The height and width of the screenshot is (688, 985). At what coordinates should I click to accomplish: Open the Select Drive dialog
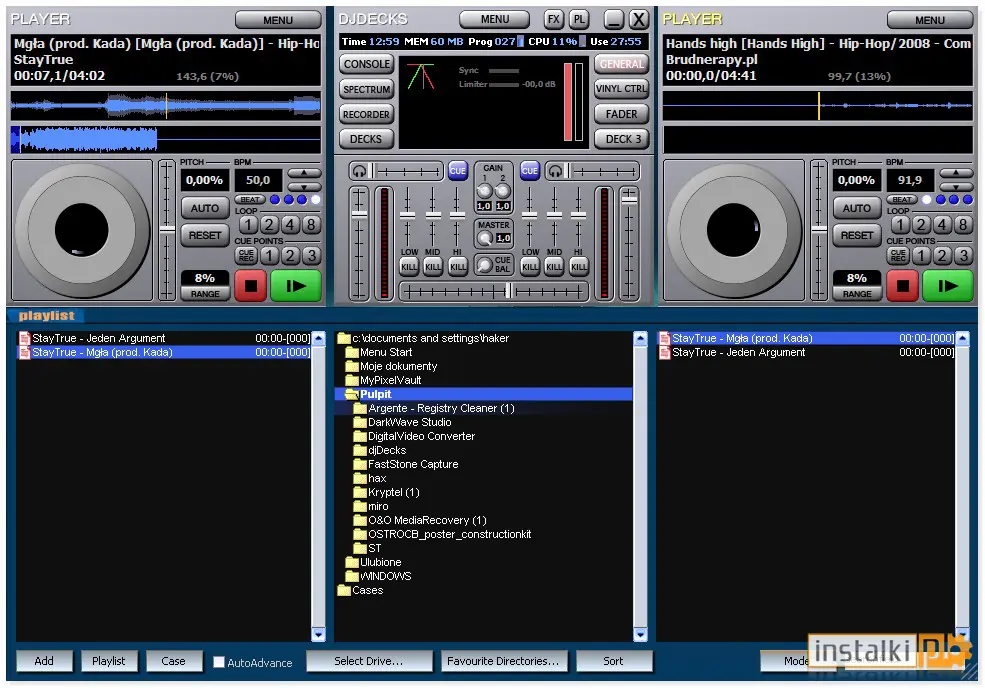pos(369,661)
